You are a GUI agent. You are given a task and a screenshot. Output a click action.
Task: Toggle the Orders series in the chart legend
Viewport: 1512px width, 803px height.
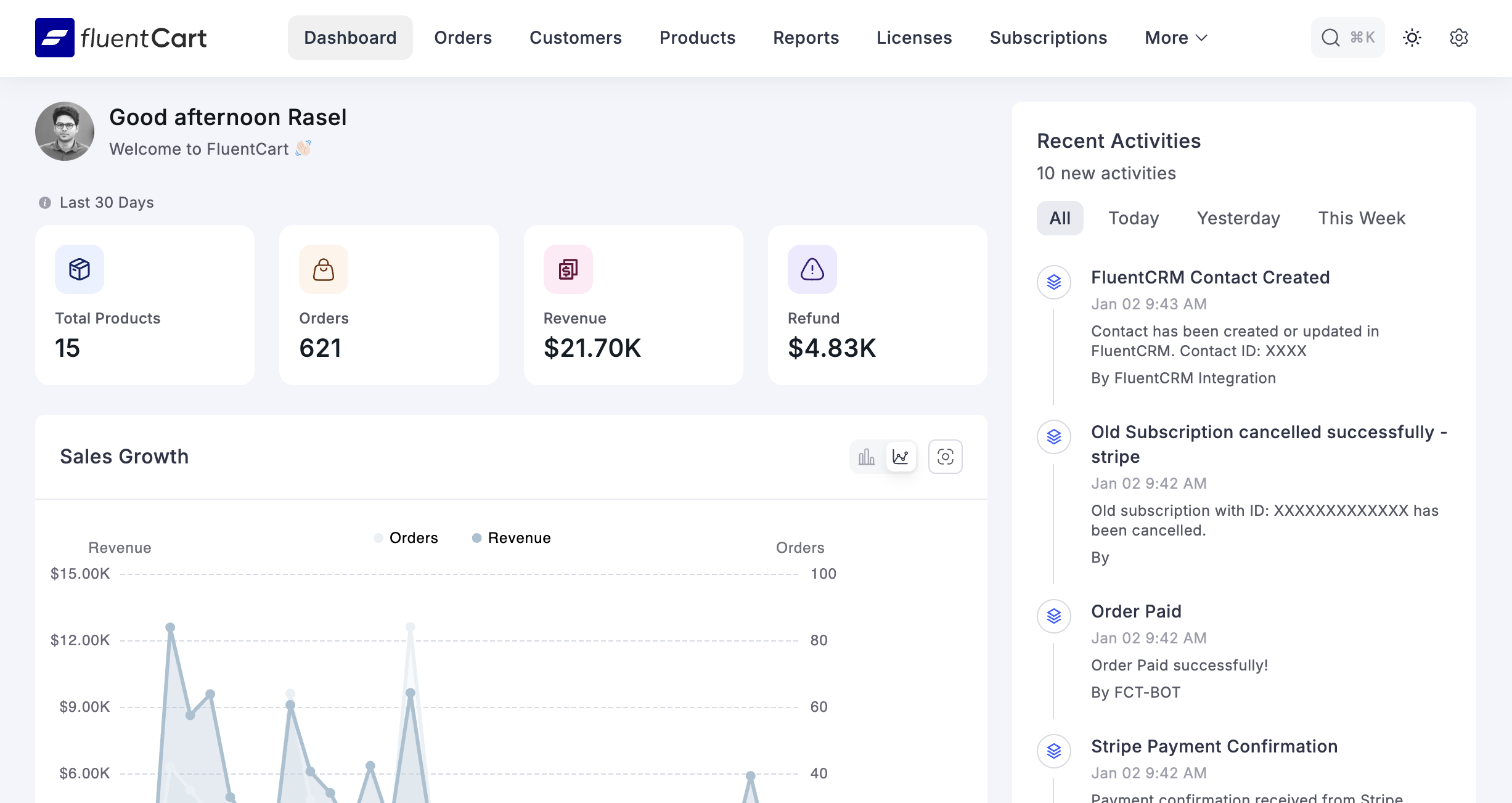point(406,537)
